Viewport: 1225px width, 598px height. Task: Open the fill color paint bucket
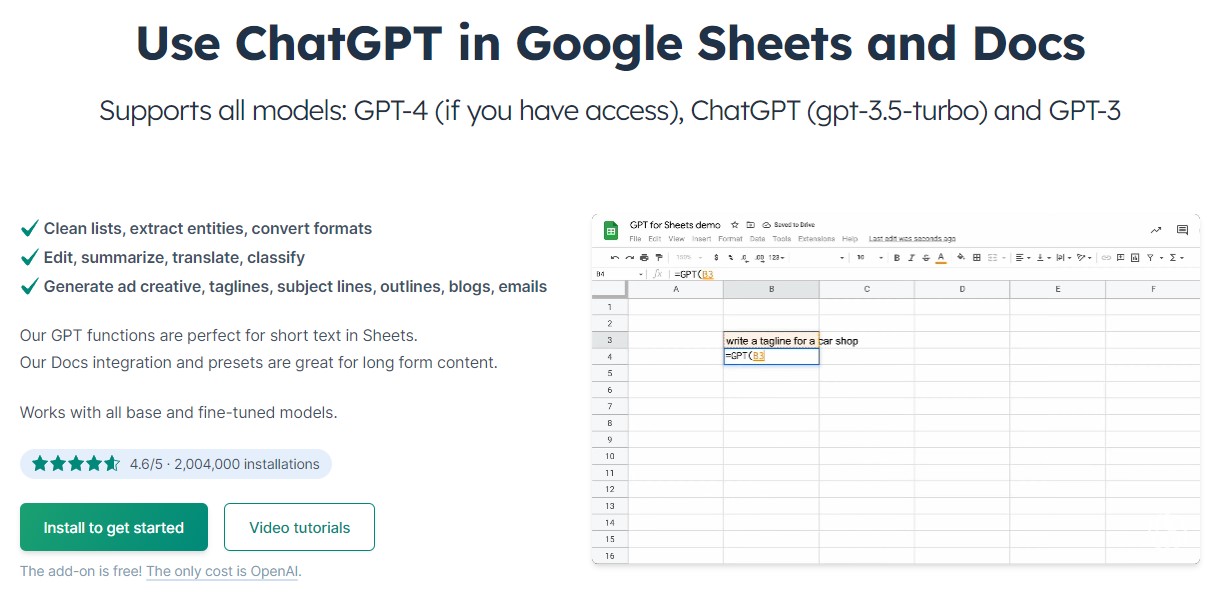tap(961, 257)
